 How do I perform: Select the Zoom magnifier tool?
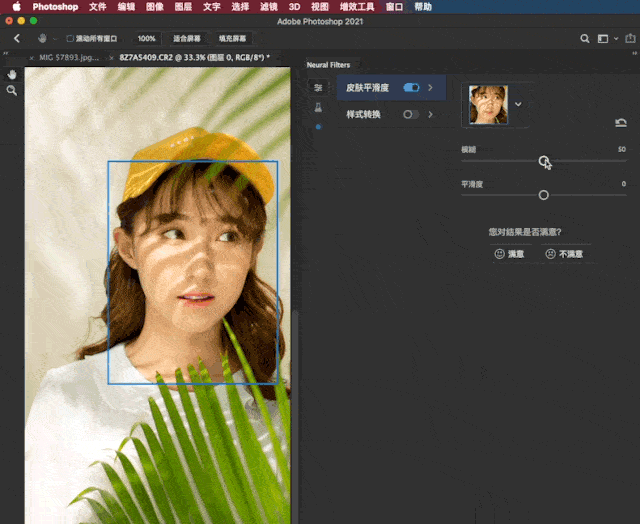pos(12,91)
